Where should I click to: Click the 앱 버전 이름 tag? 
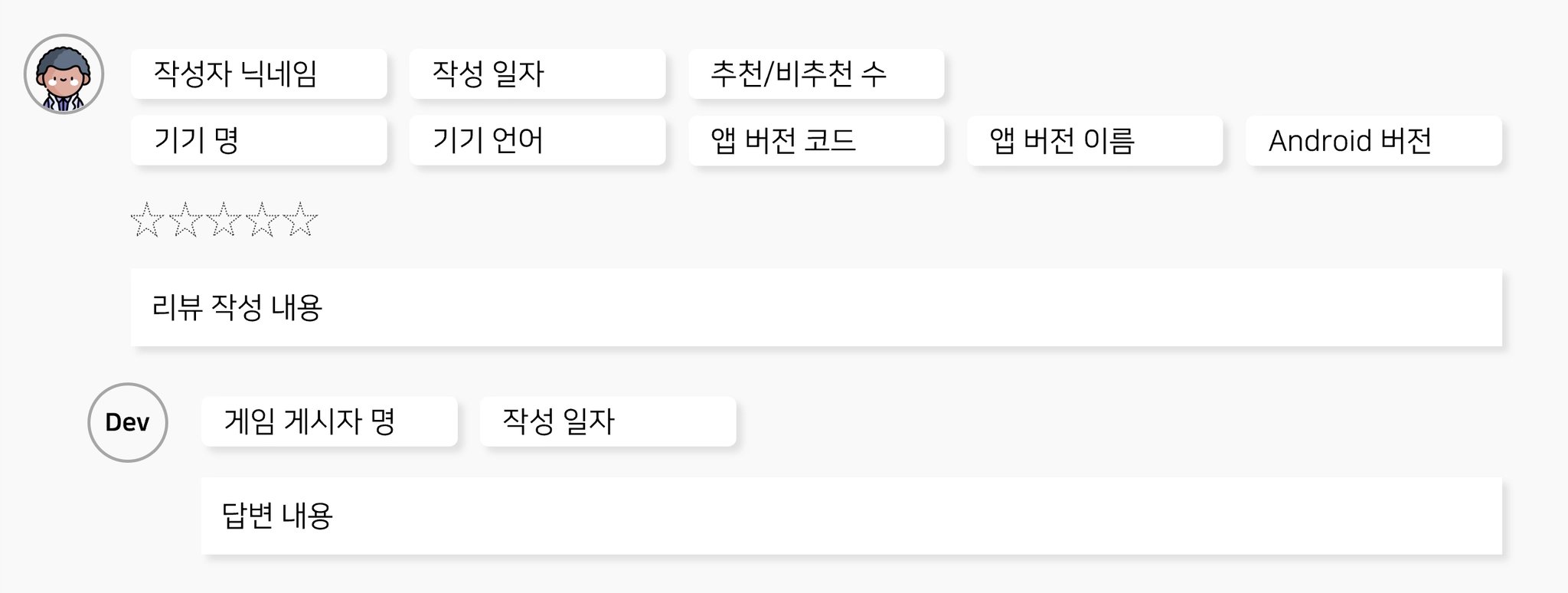[1095, 140]
